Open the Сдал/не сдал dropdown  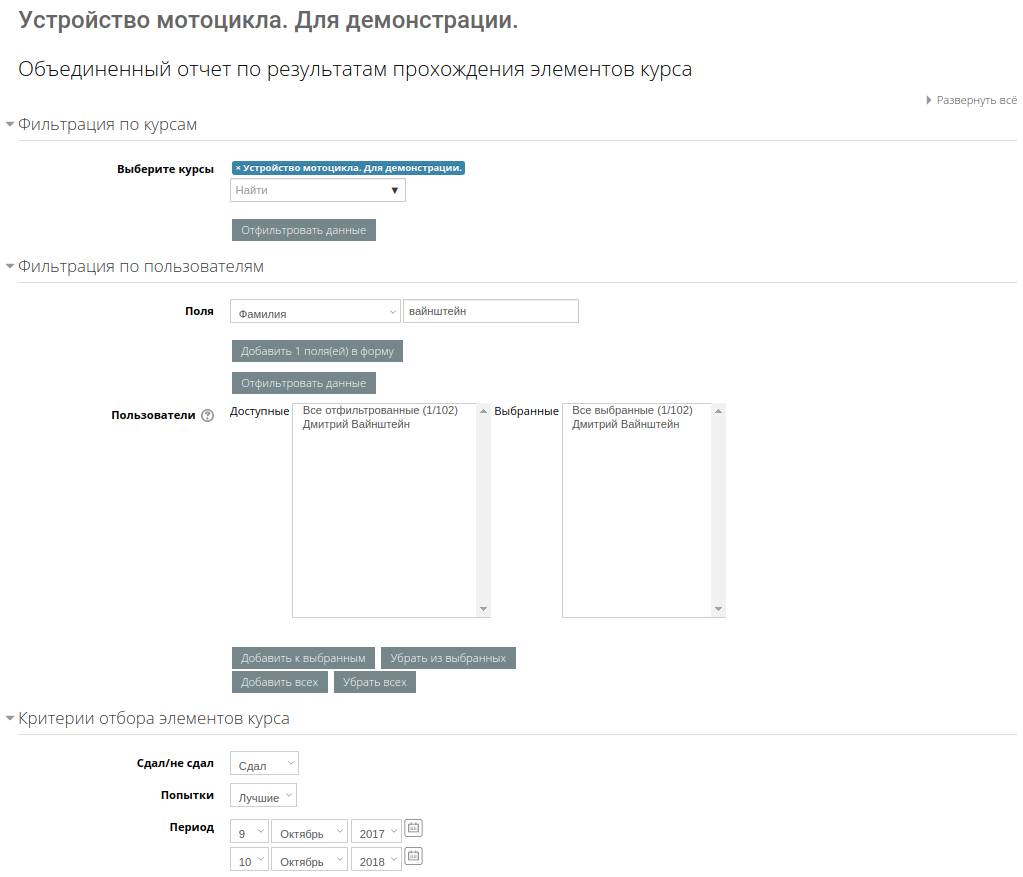(x=264, y=764)
